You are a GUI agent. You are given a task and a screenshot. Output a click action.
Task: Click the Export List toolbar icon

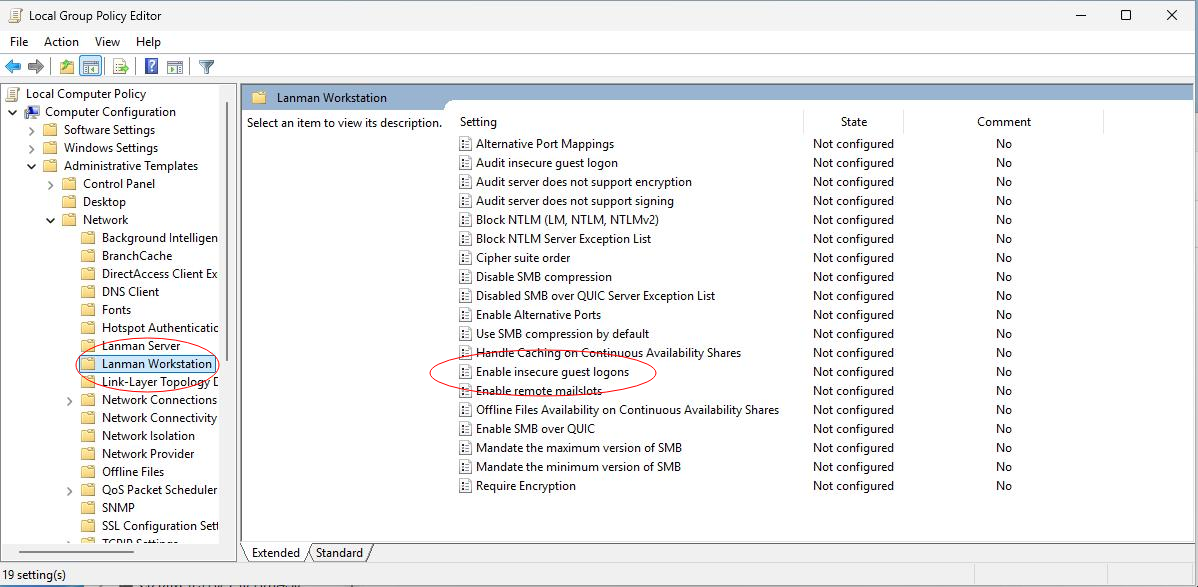tap(121, 67)
